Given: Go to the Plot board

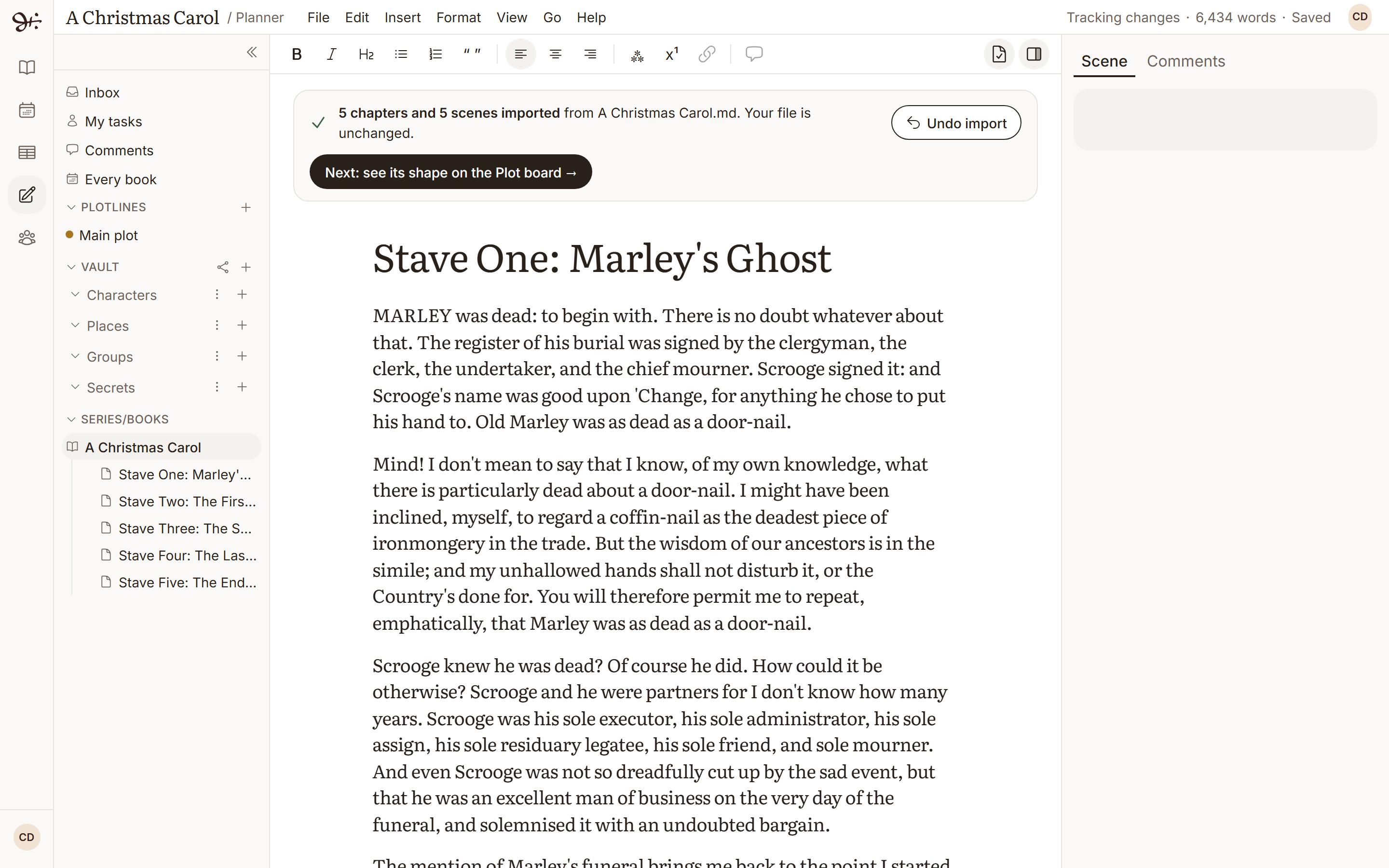Looking at the screenshot, I should 450,172.
